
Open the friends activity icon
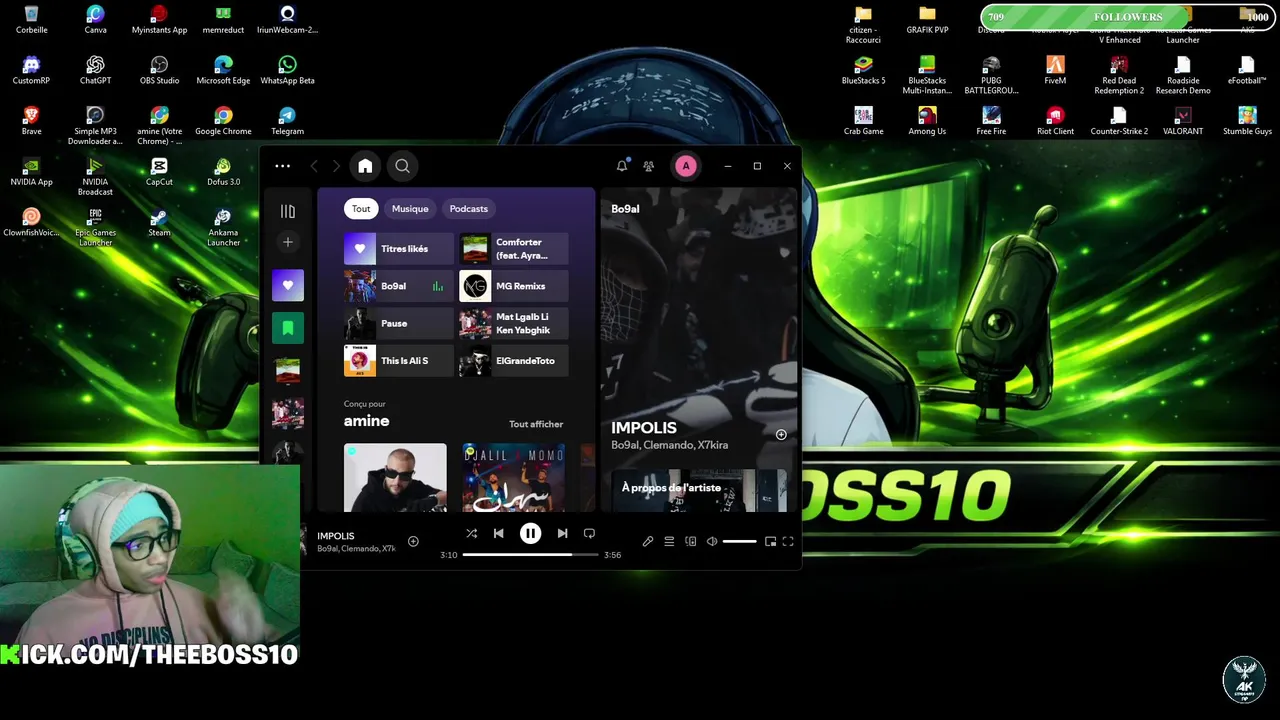click(x=649, y=166)
